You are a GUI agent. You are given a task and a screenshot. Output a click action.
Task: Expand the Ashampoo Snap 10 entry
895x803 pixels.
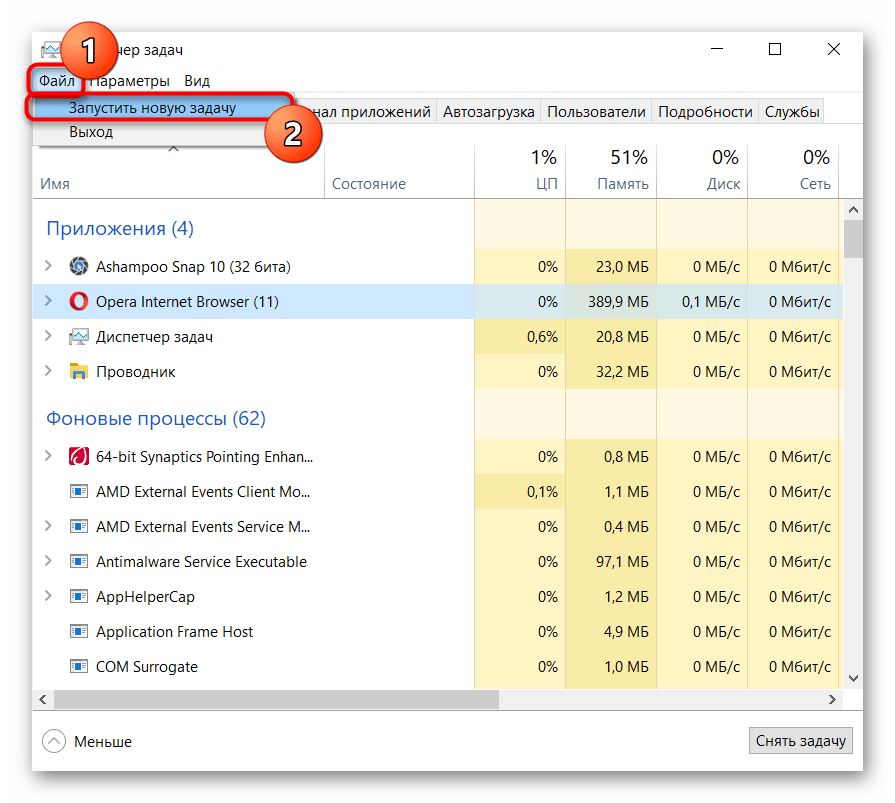[48, 266]
